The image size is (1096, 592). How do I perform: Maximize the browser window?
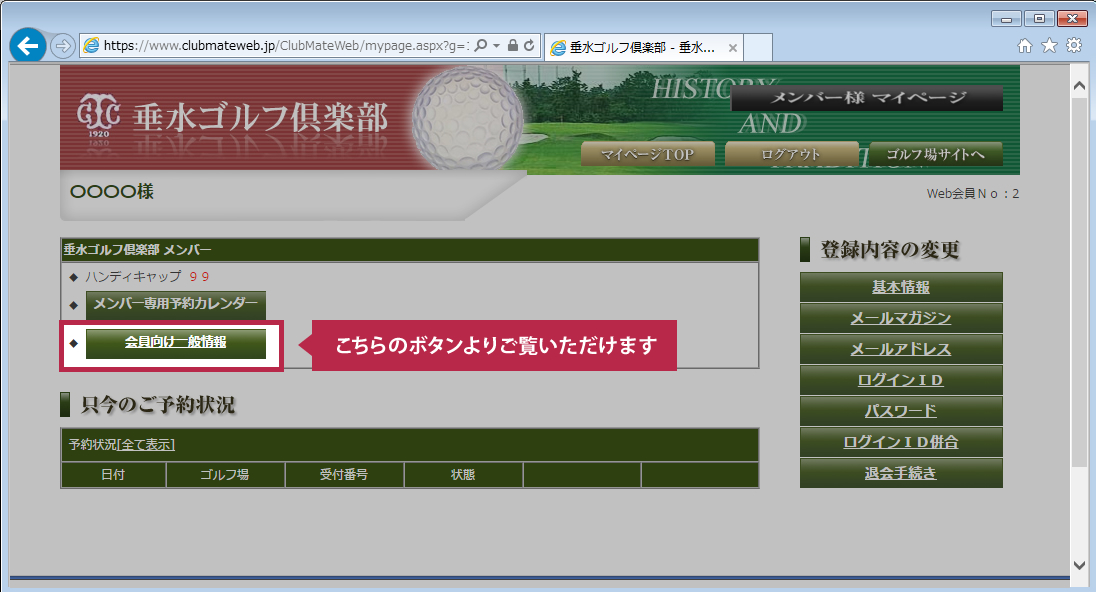pos(1039,19)
